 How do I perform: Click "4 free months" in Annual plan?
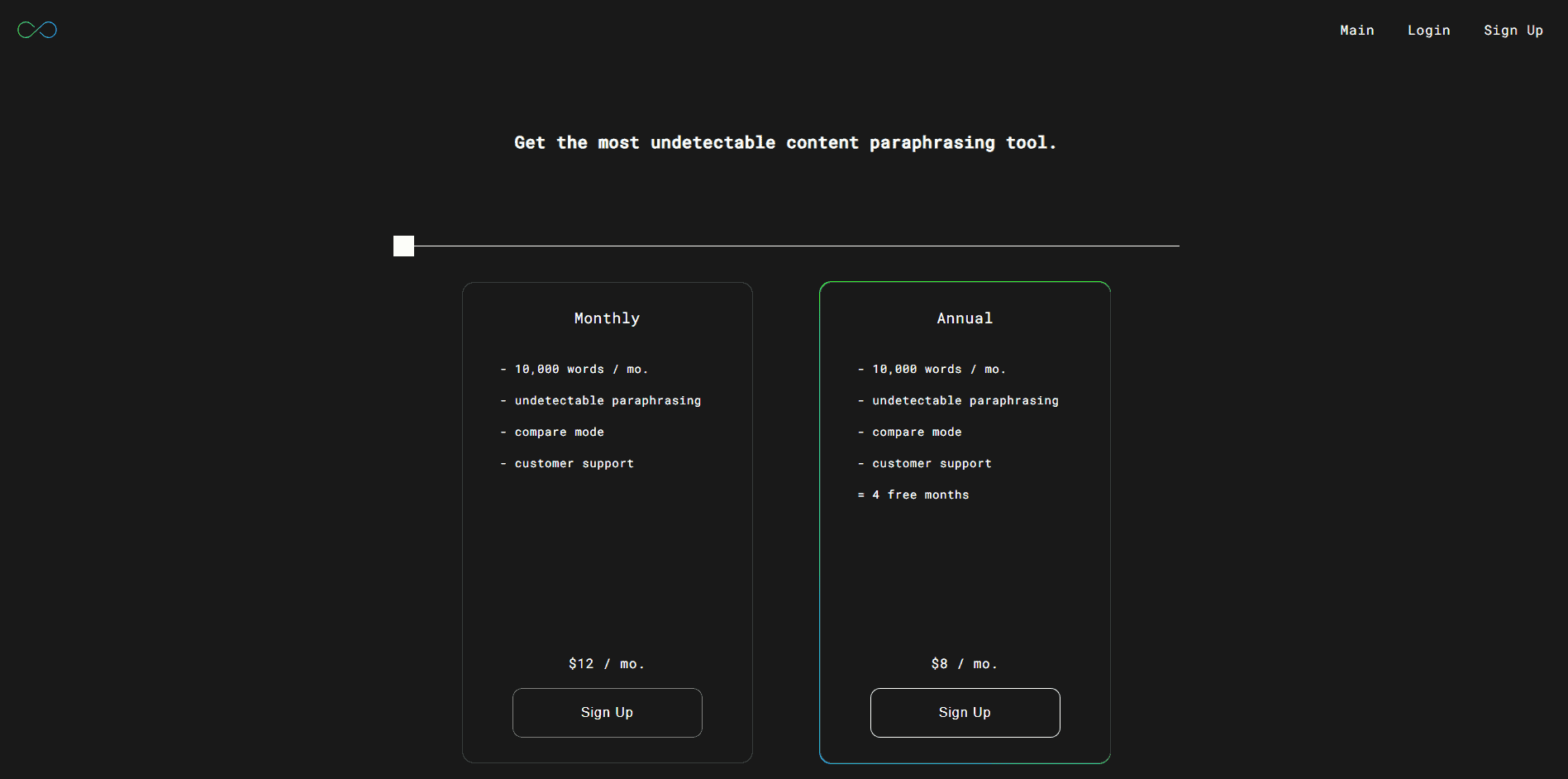pyautogui.click(x=927, y=495)
